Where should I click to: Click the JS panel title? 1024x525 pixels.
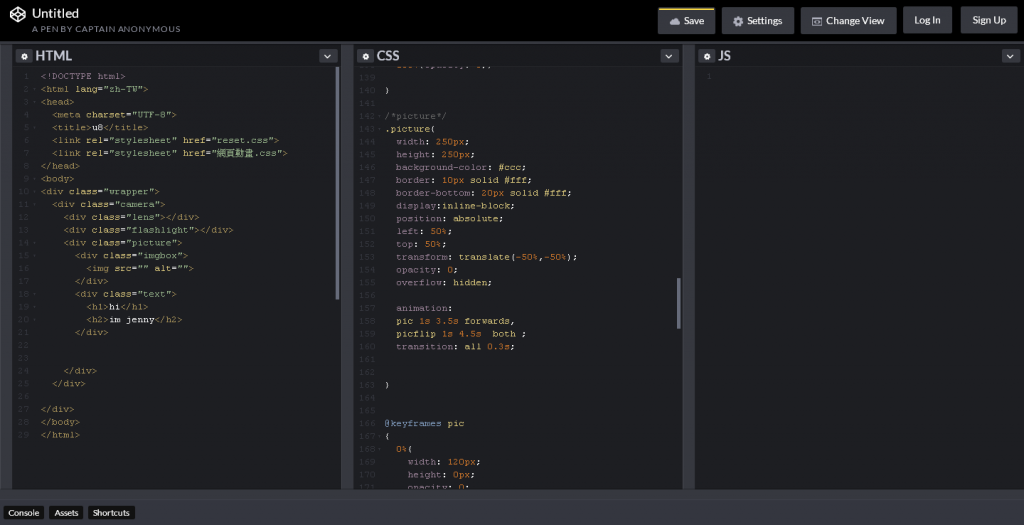tap(724, 56)
